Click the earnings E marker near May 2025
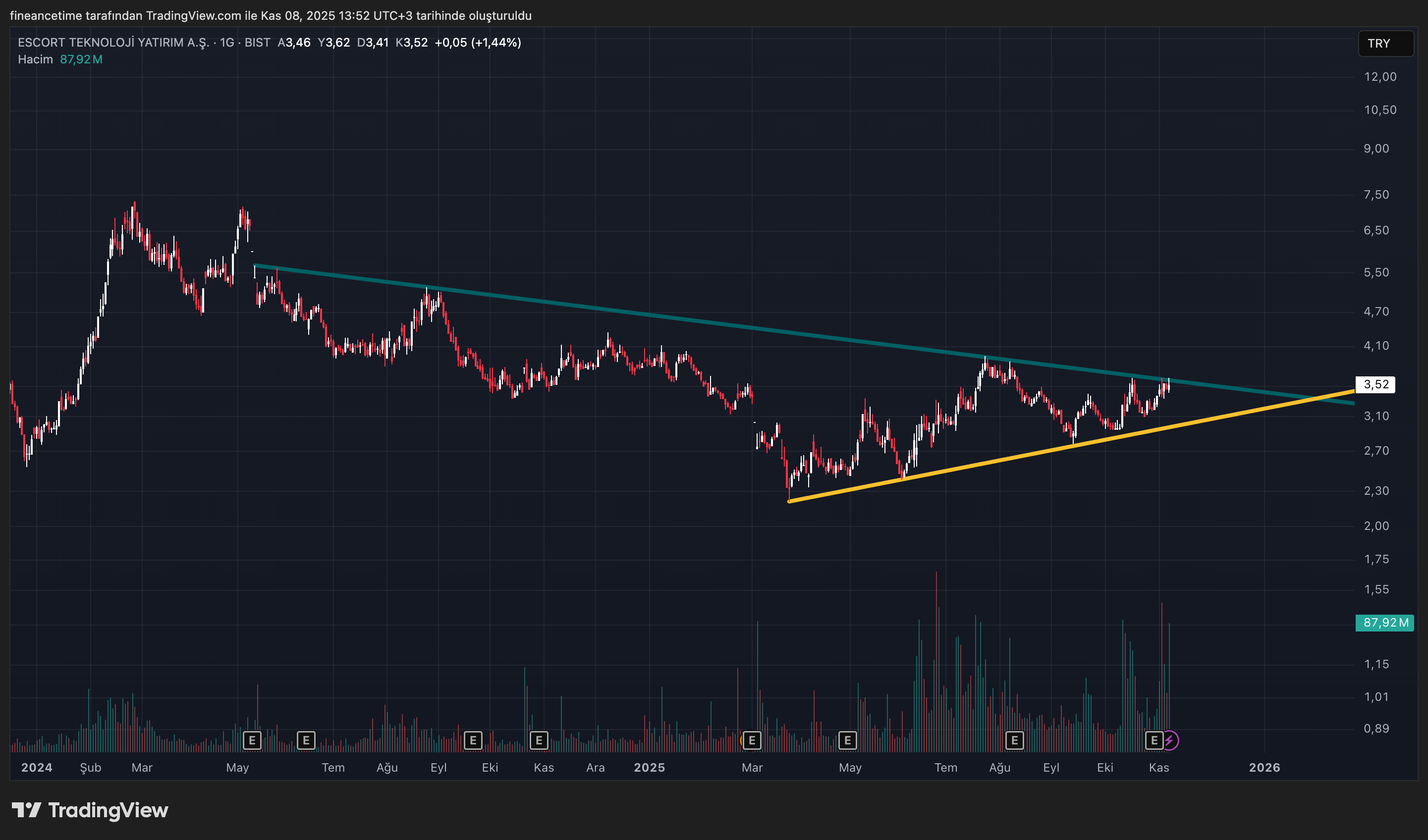This screenshot has width=1428, height=840. pos(847,740)
